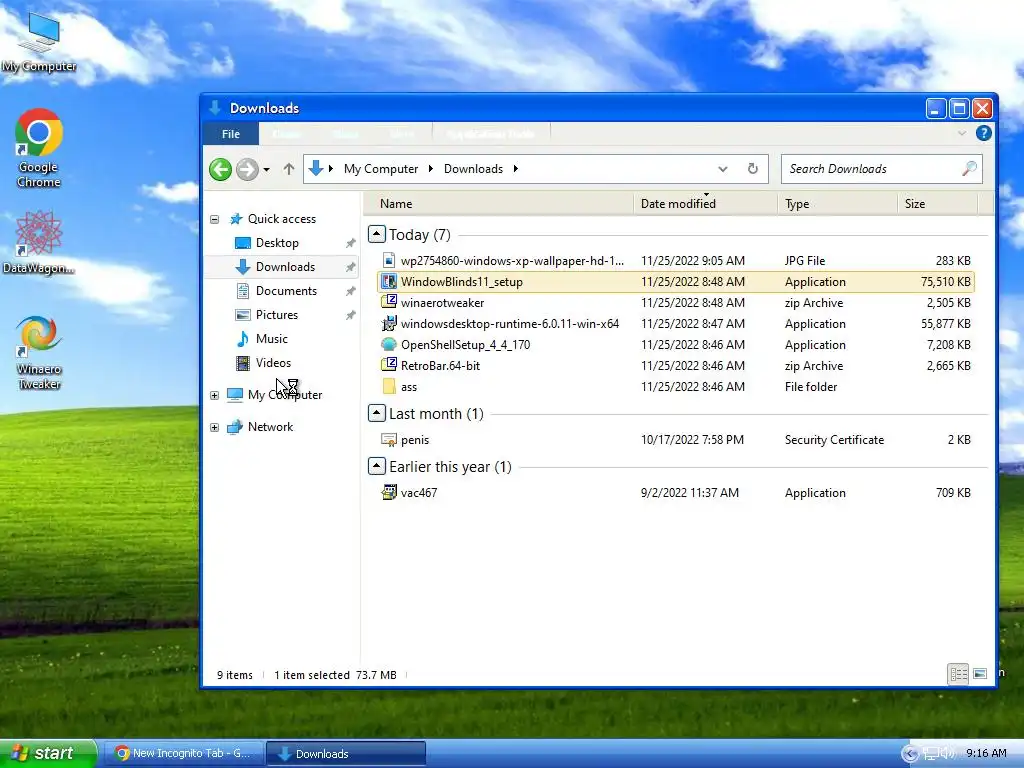Screen dimensions: 1024x768
Task: Click My Computer in address breadcrumb
Action: pos(381,168)
